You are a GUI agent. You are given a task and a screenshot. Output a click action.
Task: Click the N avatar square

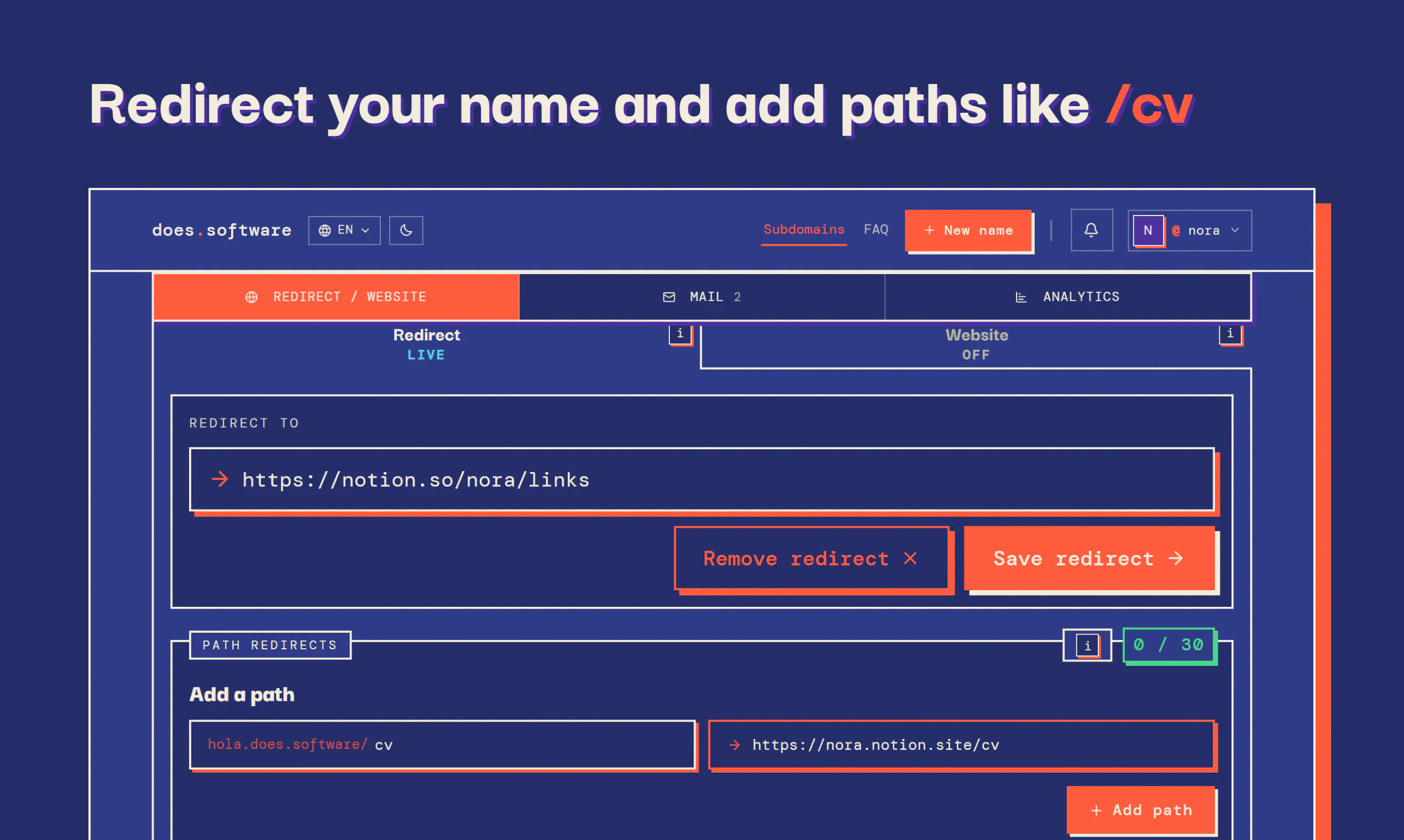point(1148,230)
